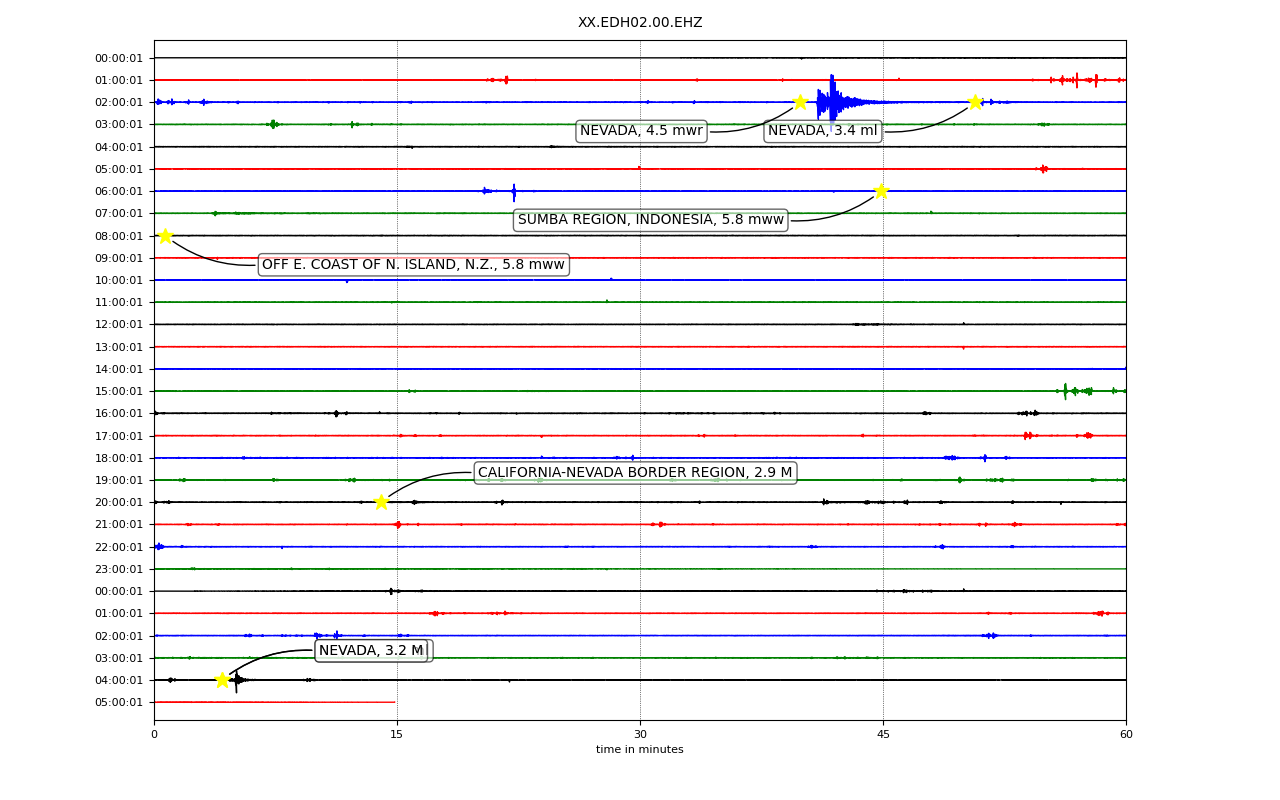This screenshot has width=1280, height=800.
Task: Click the Nevada 3.2 M event star
Action: pos(222,680)
